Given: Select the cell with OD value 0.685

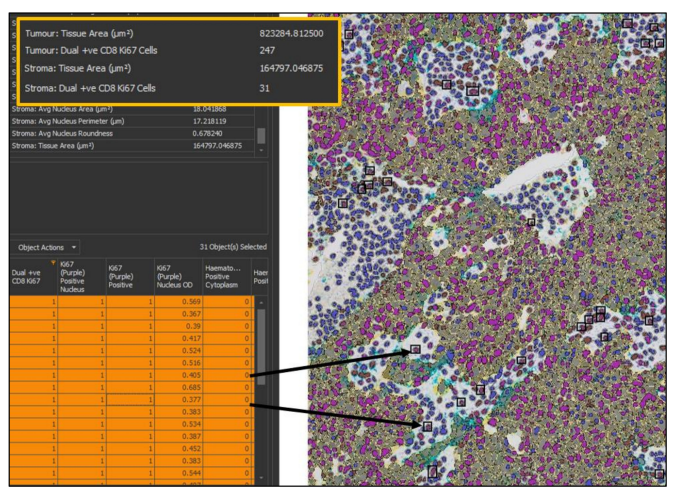Looking at the screenshot, I should pos(178,387).
